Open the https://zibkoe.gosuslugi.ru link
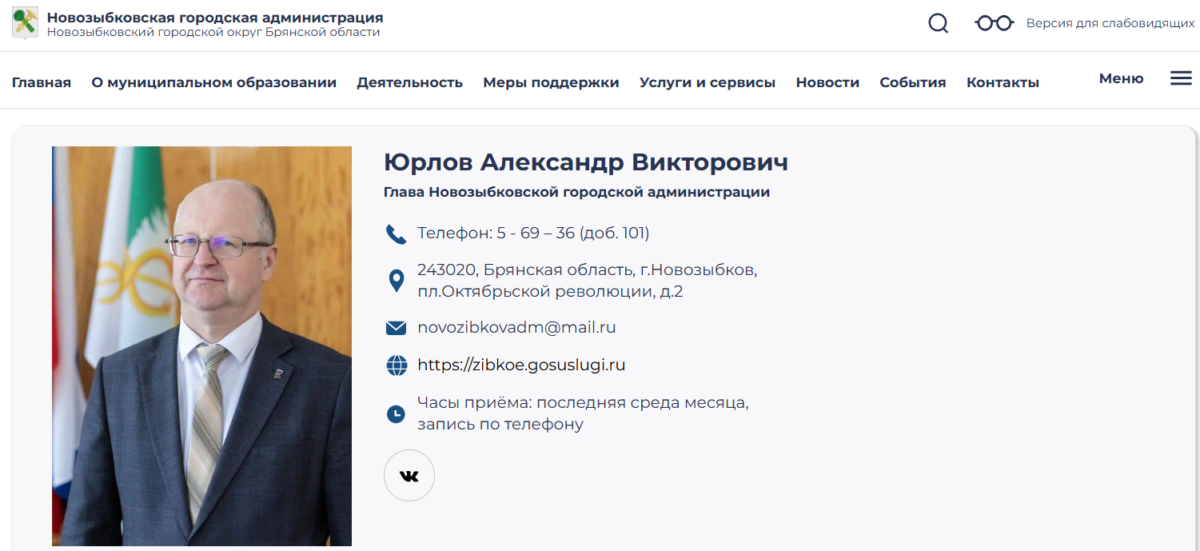 521,365
